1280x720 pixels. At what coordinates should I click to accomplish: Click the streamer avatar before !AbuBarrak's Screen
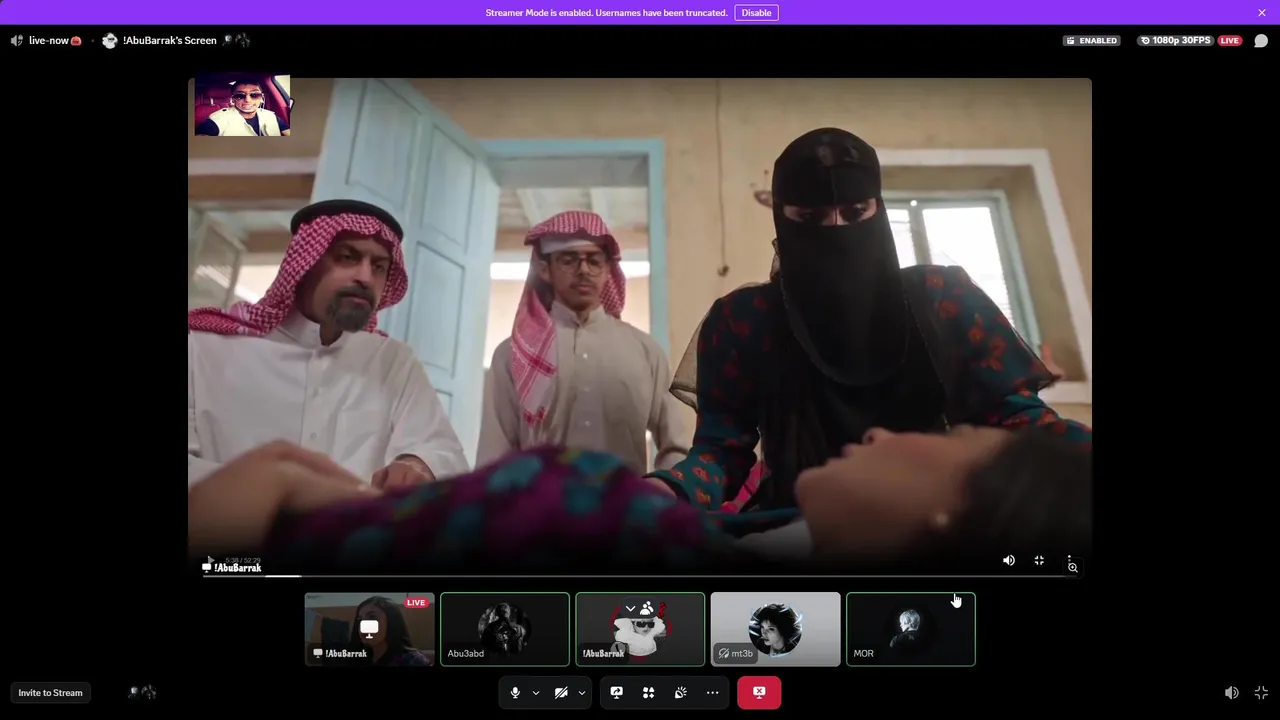(110, 41)
